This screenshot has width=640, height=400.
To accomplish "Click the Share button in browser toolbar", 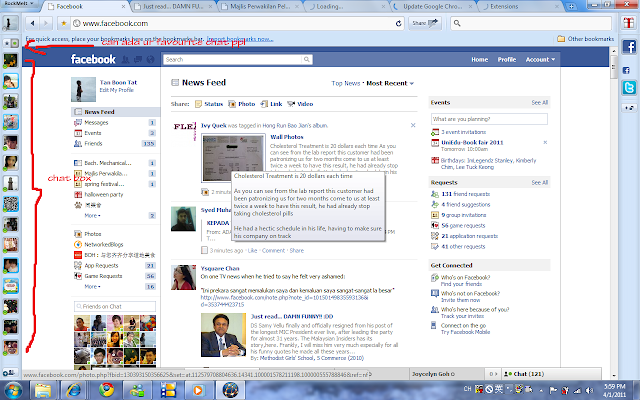I will [424, 23].
